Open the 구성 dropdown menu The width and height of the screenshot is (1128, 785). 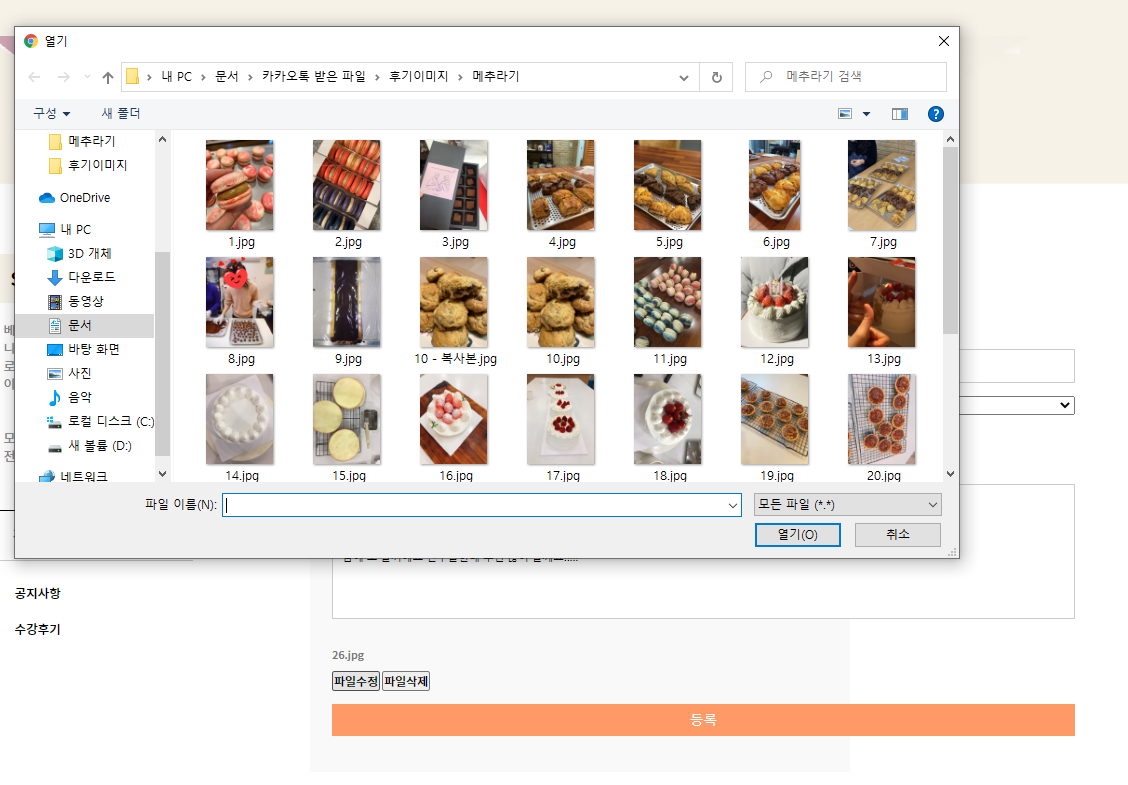50,113
